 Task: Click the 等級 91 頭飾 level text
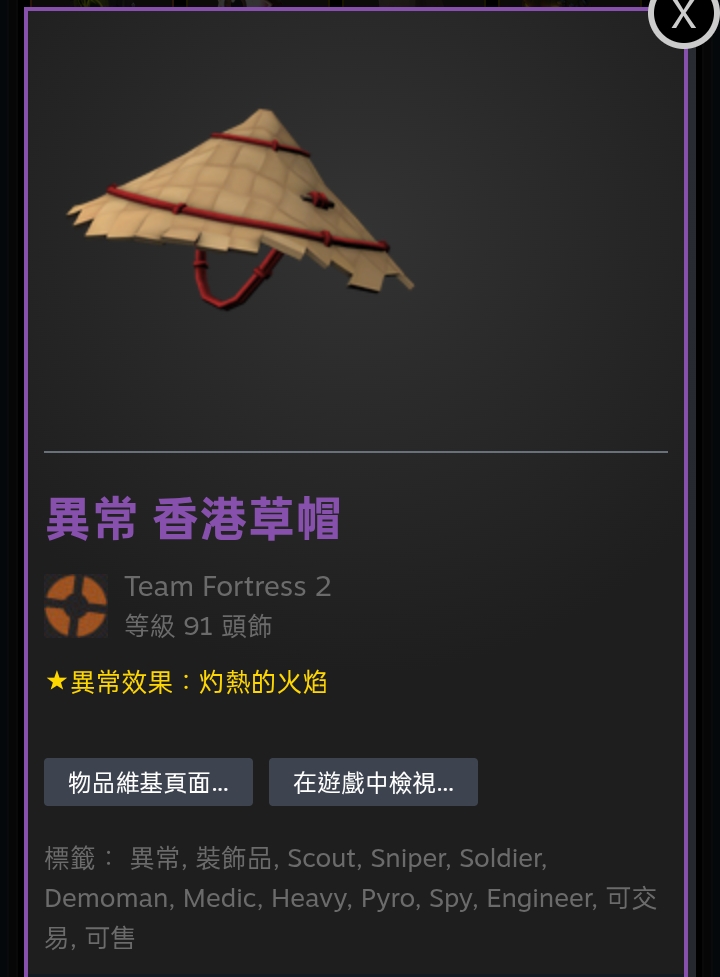pos(198,626)
